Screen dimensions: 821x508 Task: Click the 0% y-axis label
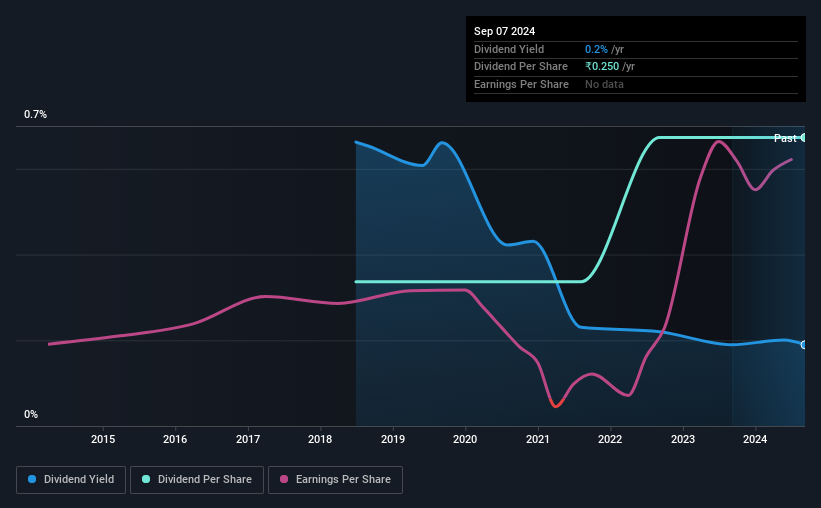(x=31, y=414)
